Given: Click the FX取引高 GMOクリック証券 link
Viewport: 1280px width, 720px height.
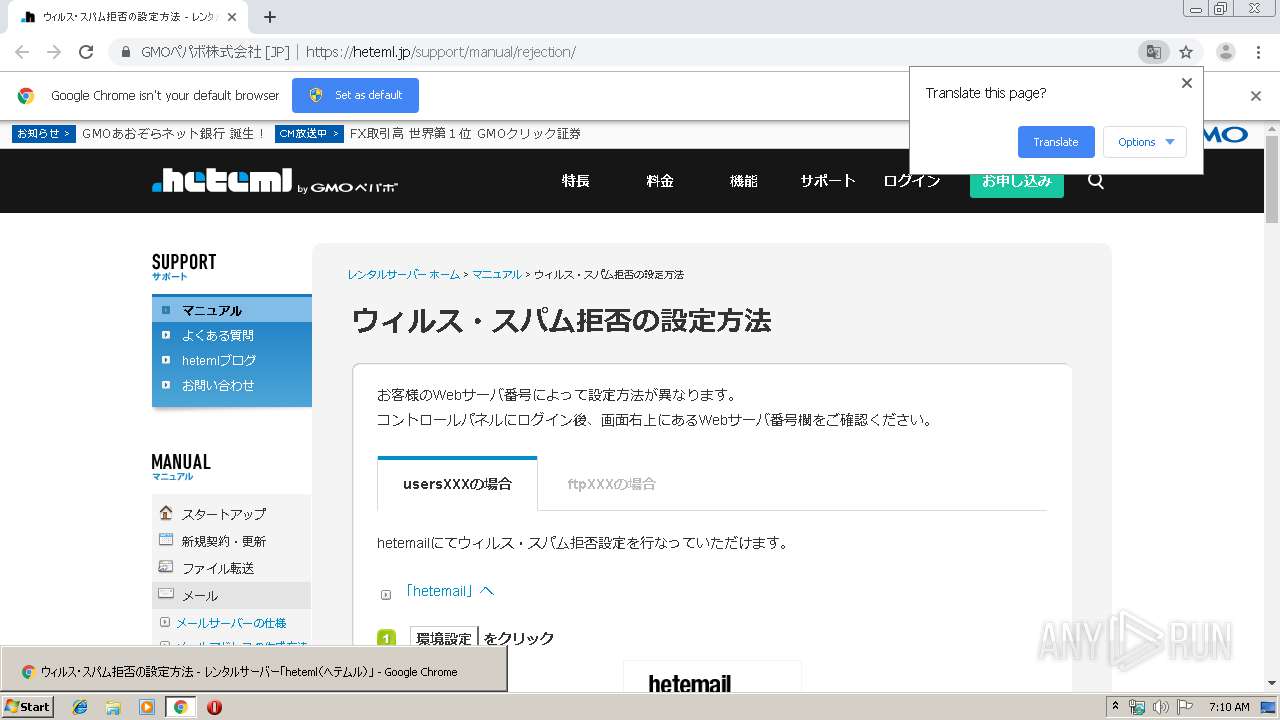Looking at the screenshot, I should click(465, 133).
